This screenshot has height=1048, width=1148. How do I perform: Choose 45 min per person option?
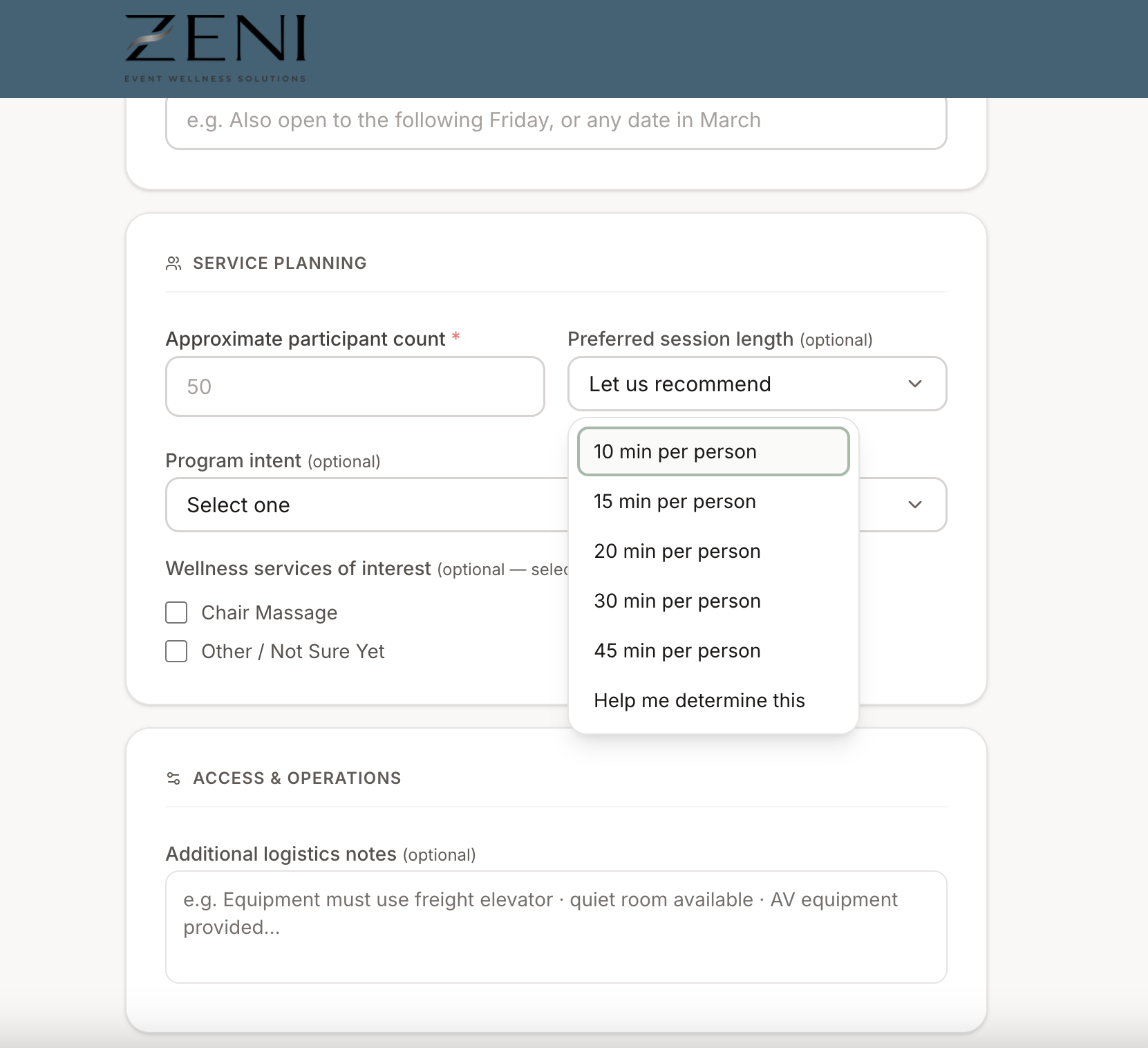click(x=713, y=651)
